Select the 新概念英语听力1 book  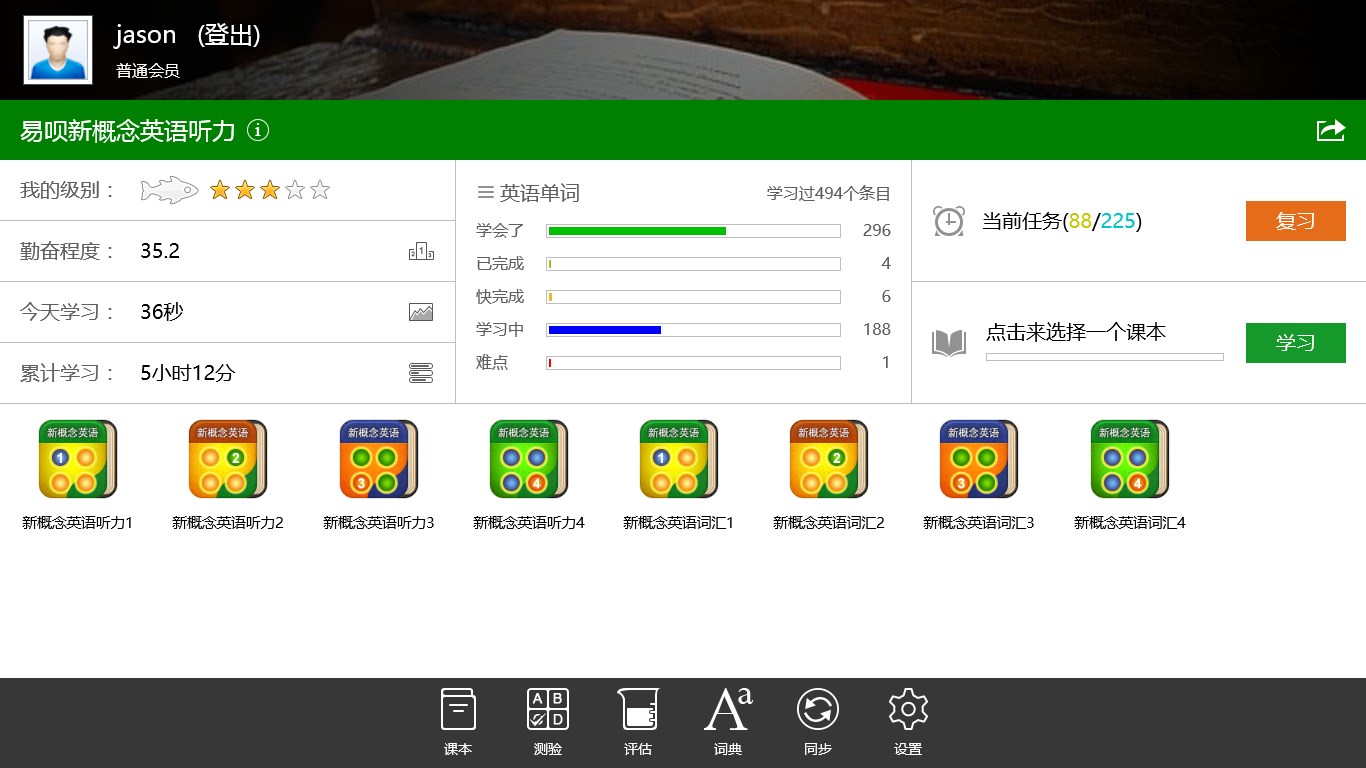(78, 460)
